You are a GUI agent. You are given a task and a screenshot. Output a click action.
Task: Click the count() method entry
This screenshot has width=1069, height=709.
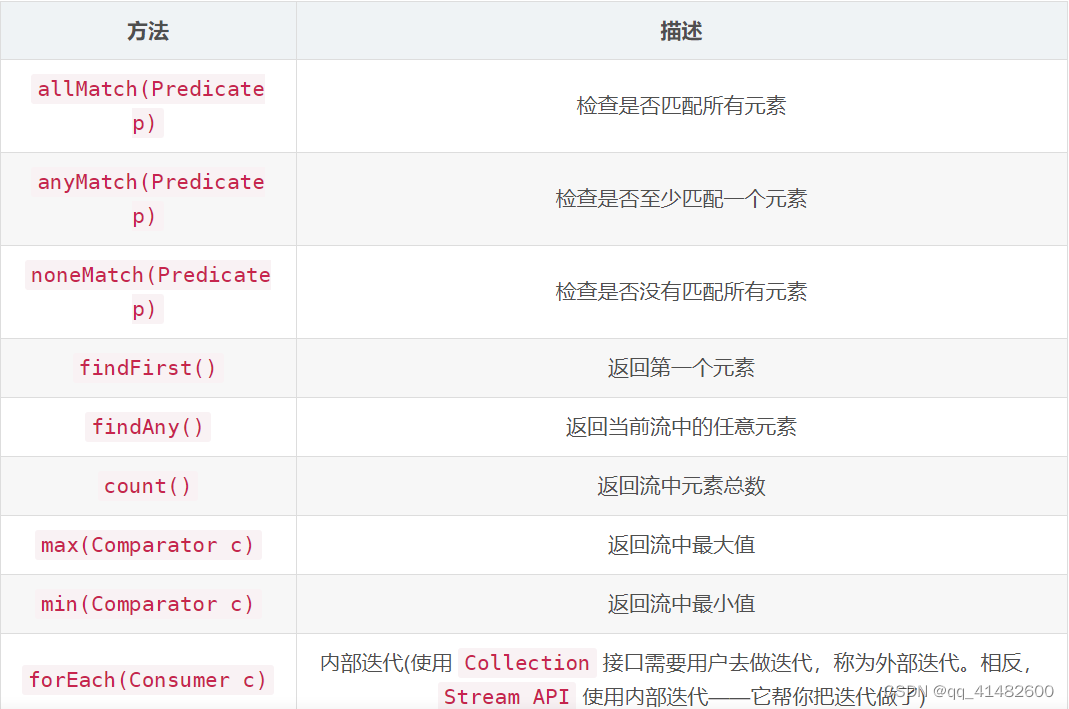(x=147, y=485)
